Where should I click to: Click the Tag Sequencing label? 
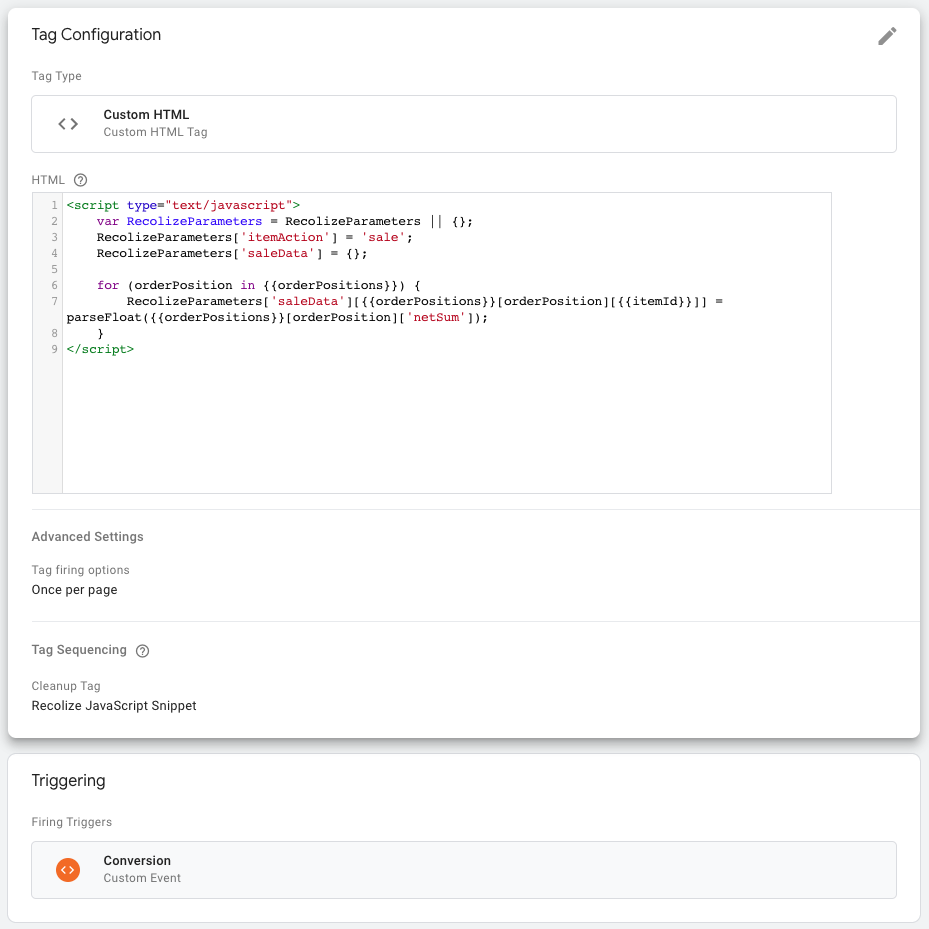click(79, 650)
